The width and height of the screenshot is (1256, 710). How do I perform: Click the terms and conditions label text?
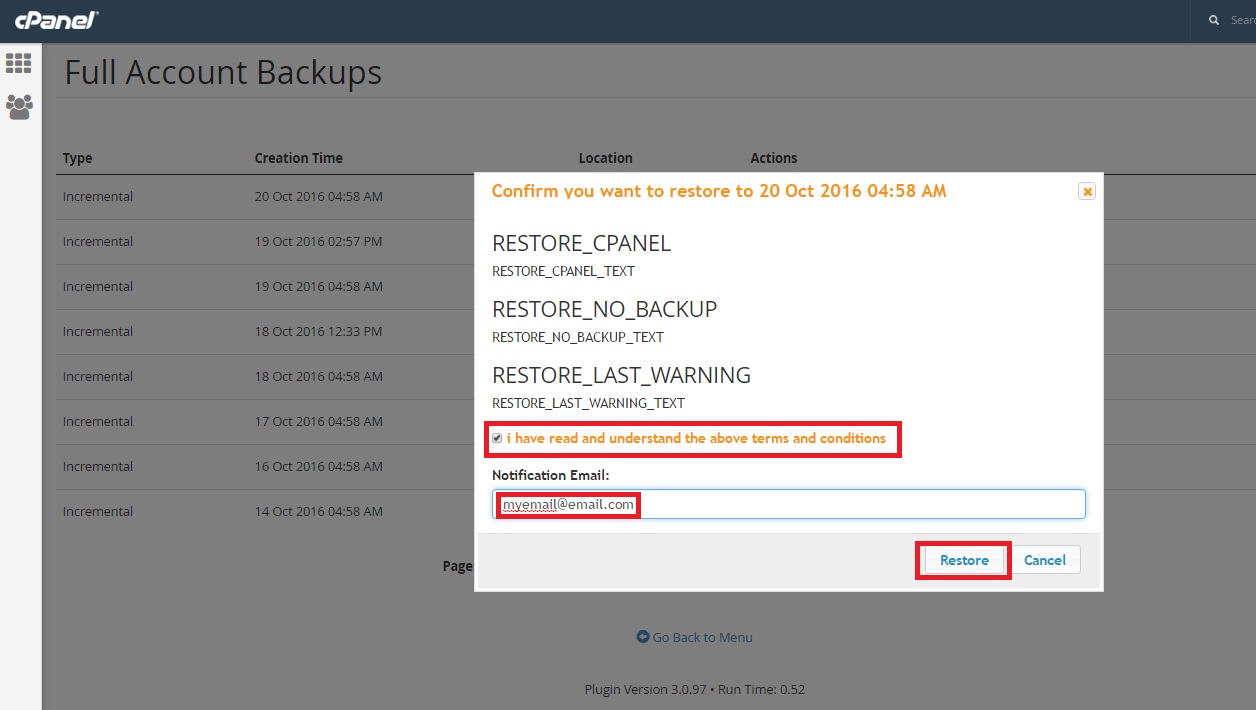[696, 439]
